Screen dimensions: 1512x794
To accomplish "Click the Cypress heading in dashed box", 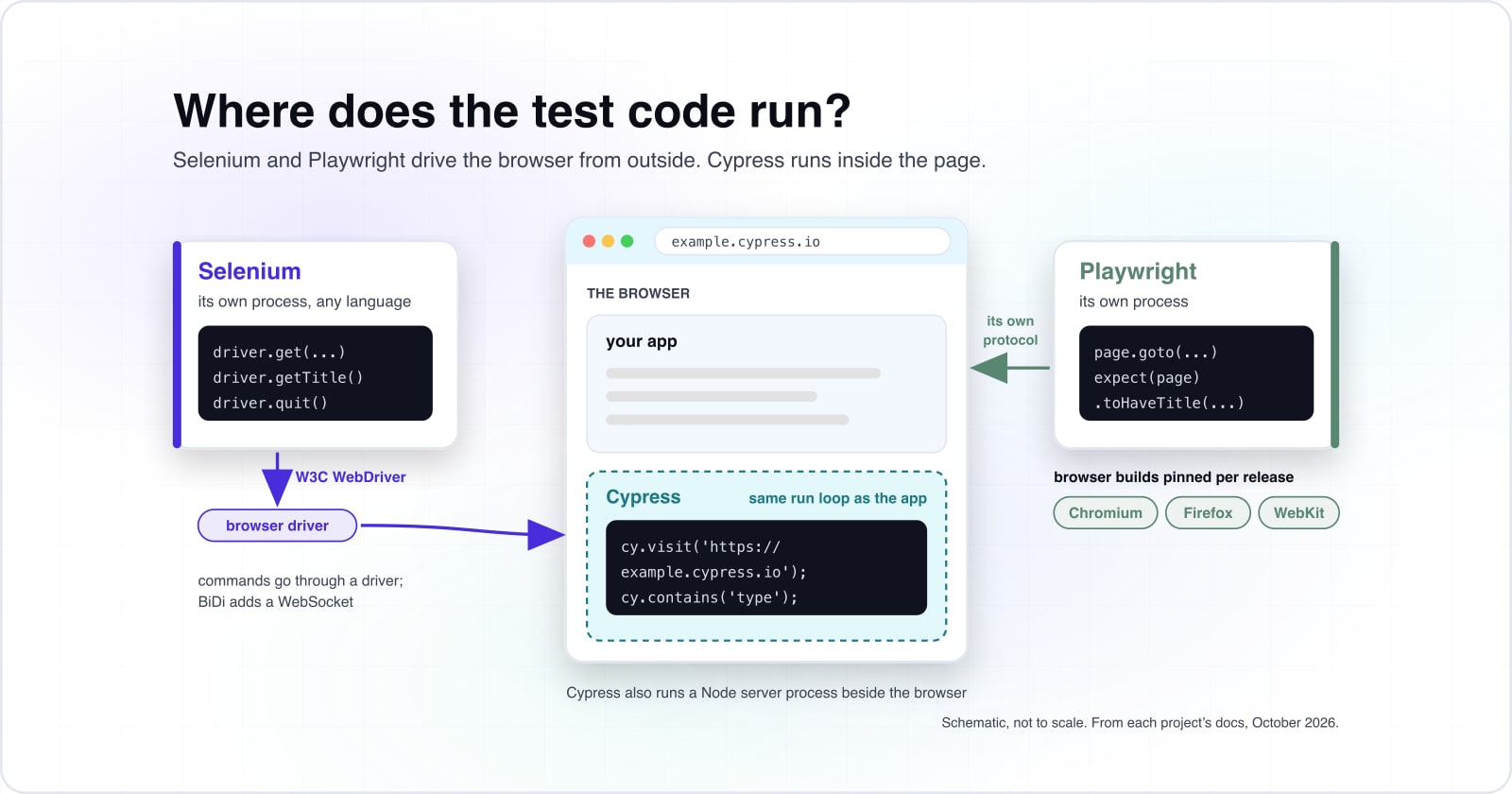I will [643, 497].
